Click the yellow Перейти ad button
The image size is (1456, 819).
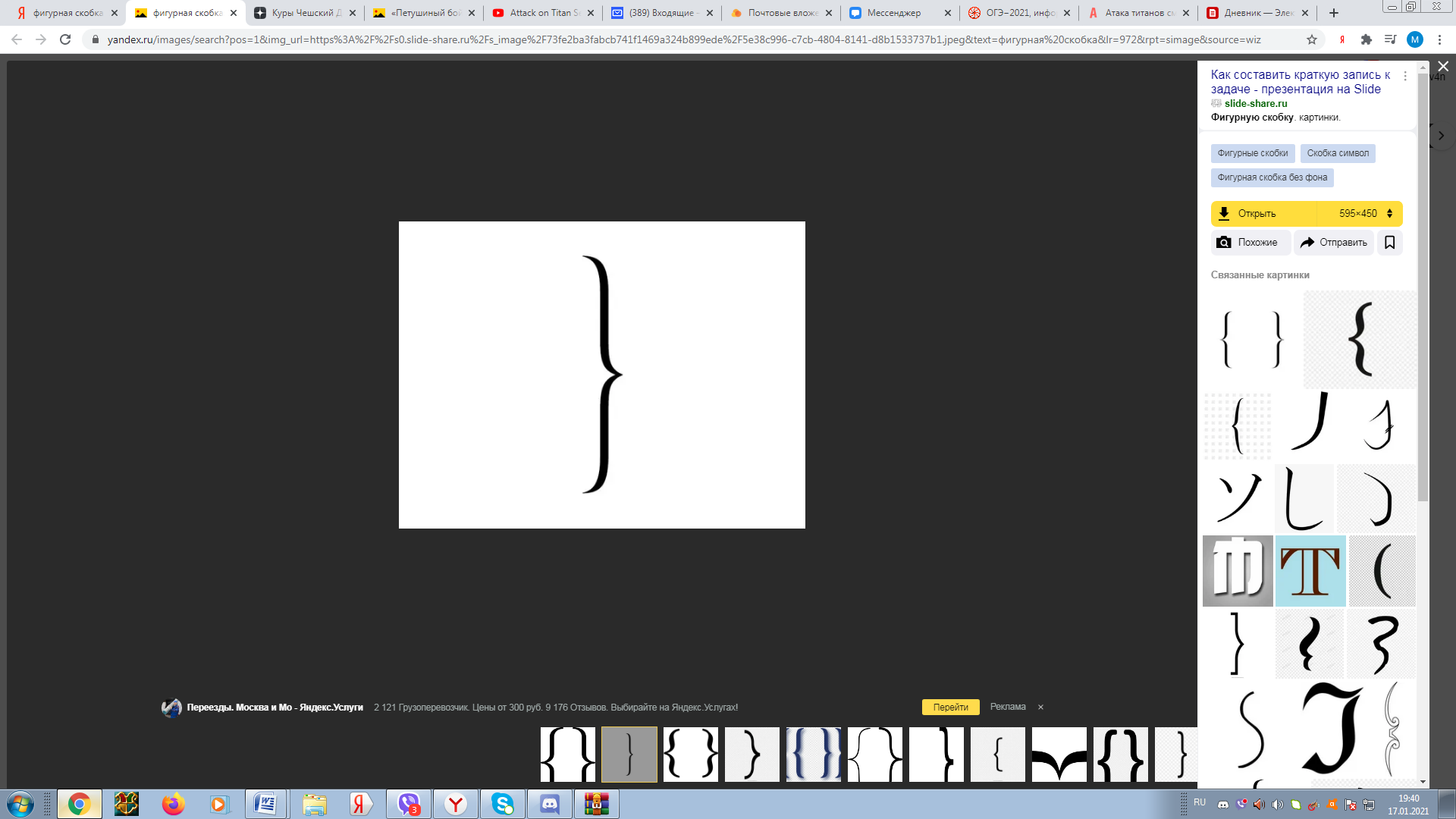coord(950,707)
